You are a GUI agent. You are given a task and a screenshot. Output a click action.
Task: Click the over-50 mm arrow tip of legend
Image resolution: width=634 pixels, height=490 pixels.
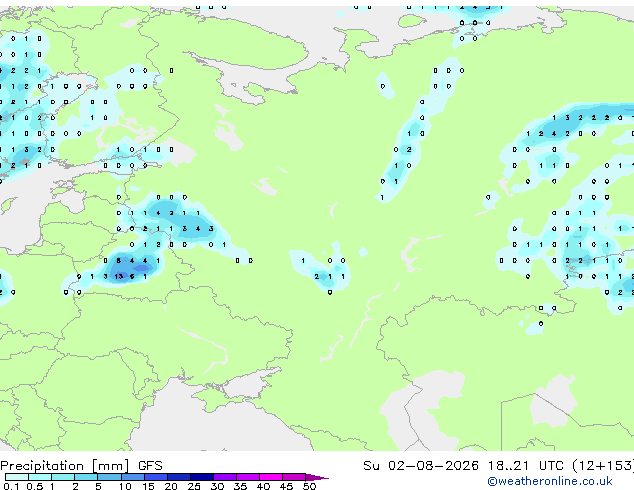coord(317,477)
